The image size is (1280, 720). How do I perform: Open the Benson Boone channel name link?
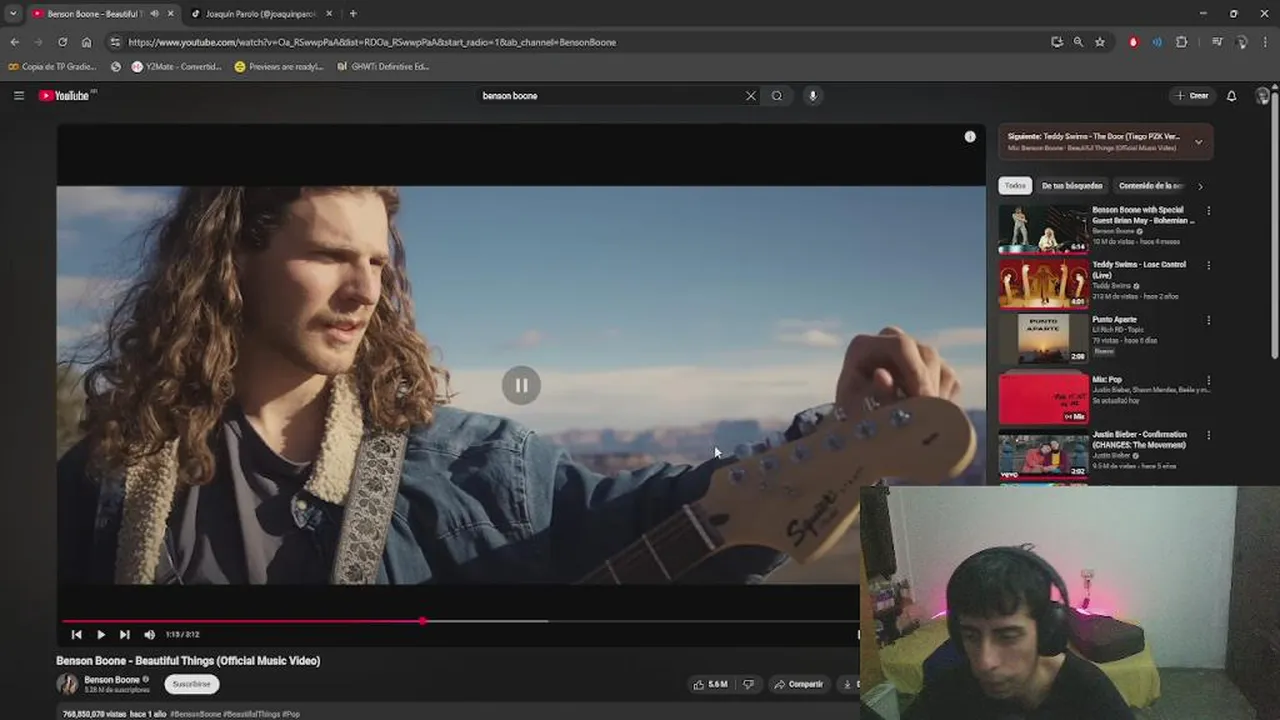click(x=112, y=680)
